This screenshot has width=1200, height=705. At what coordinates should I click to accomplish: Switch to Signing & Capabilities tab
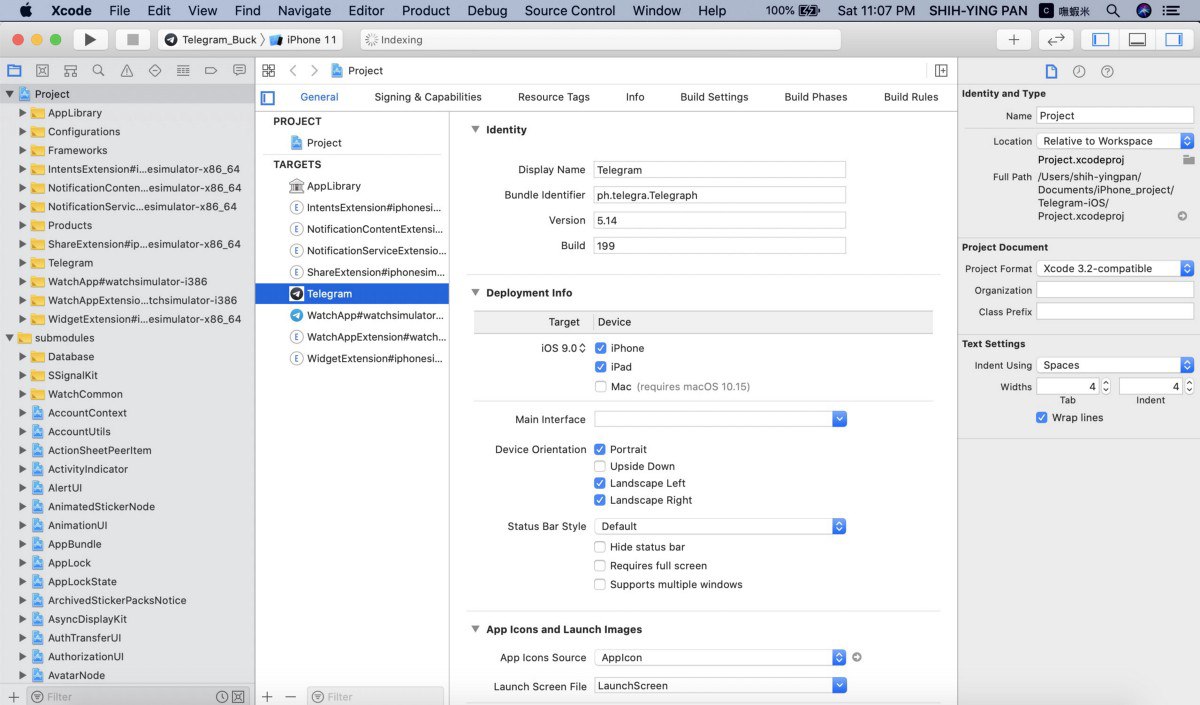click(428, 97)
